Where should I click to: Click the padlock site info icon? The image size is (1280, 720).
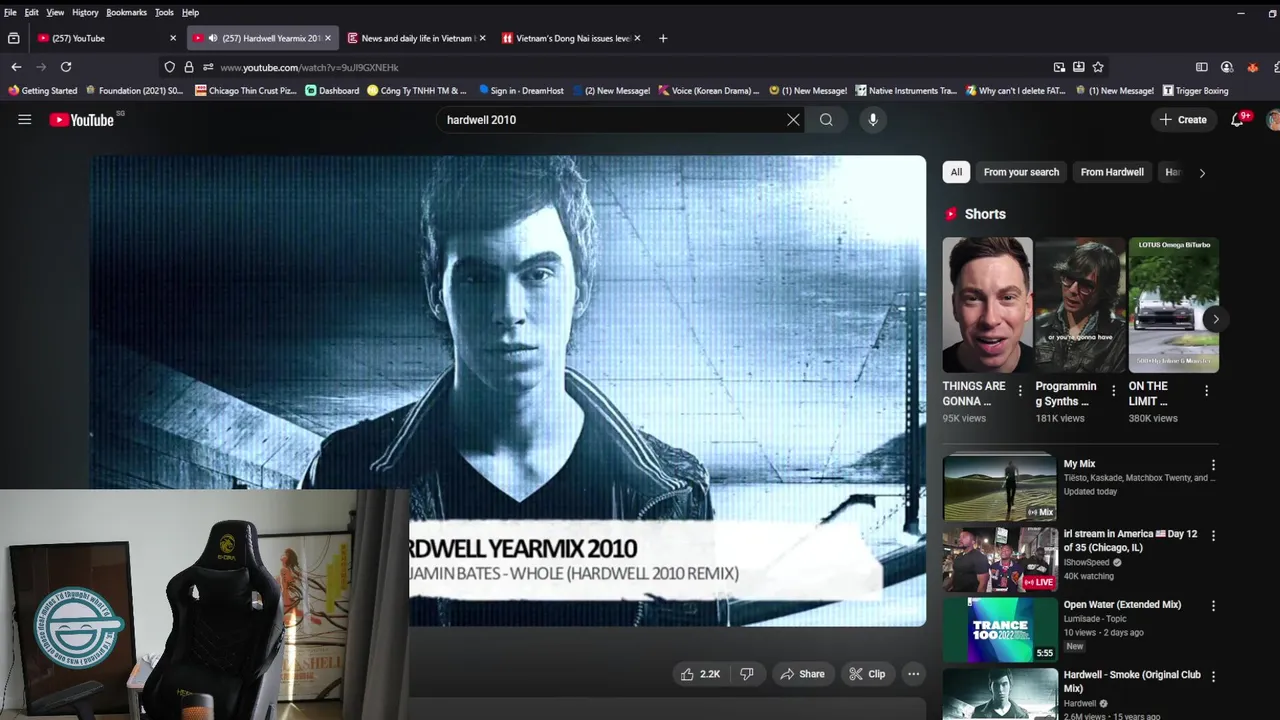189,67
